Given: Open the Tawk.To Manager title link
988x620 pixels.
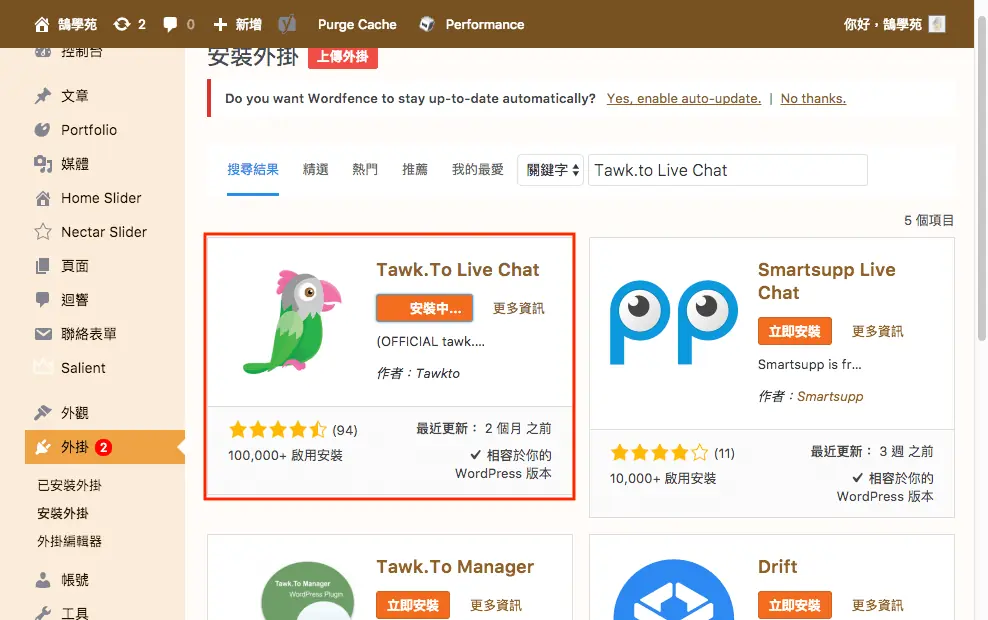Looking at the screenshot, I should 455,566.
